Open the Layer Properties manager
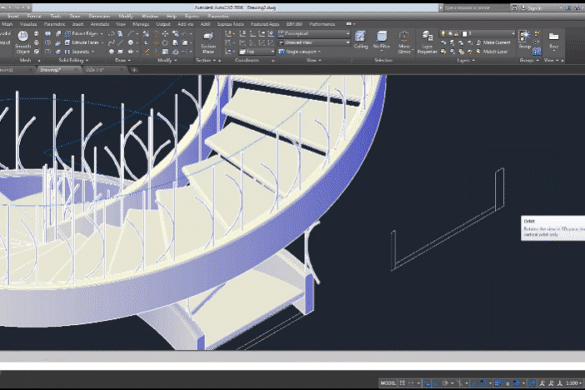This screenshot has height=390, width=585. click(427, 42)
